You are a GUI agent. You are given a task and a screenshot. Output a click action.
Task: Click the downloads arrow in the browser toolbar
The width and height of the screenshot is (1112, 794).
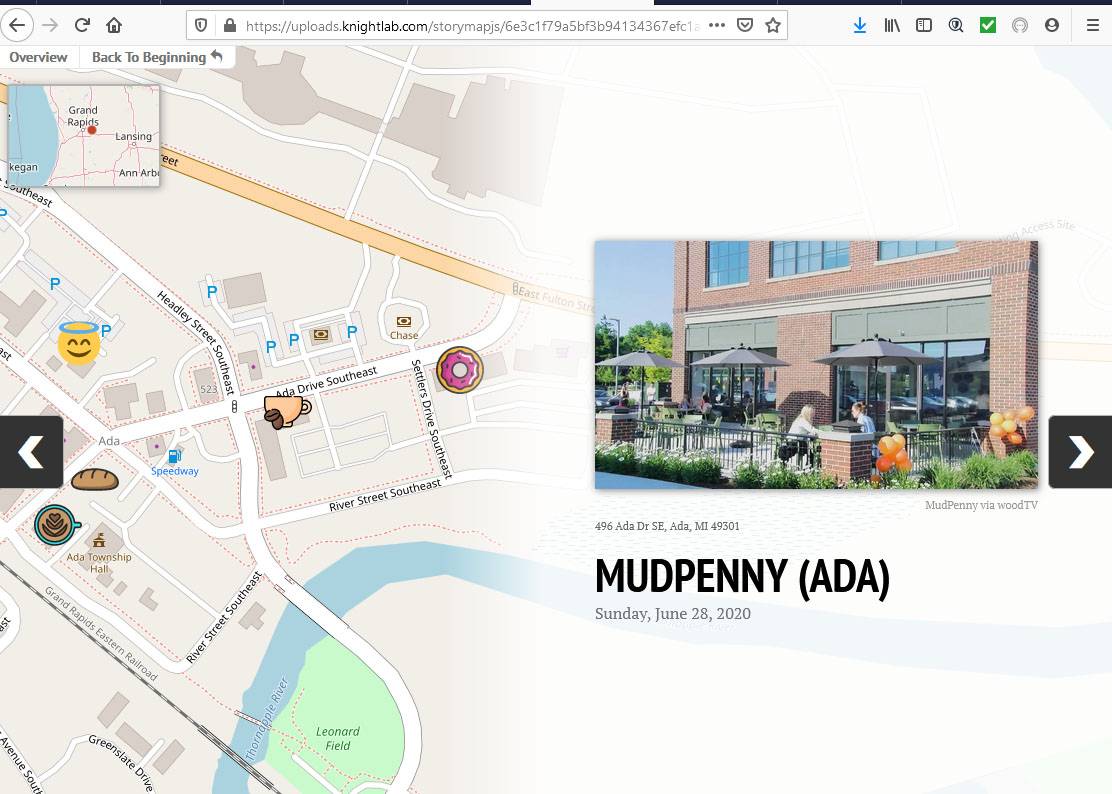pyautogui.click(x=860, y=25)
